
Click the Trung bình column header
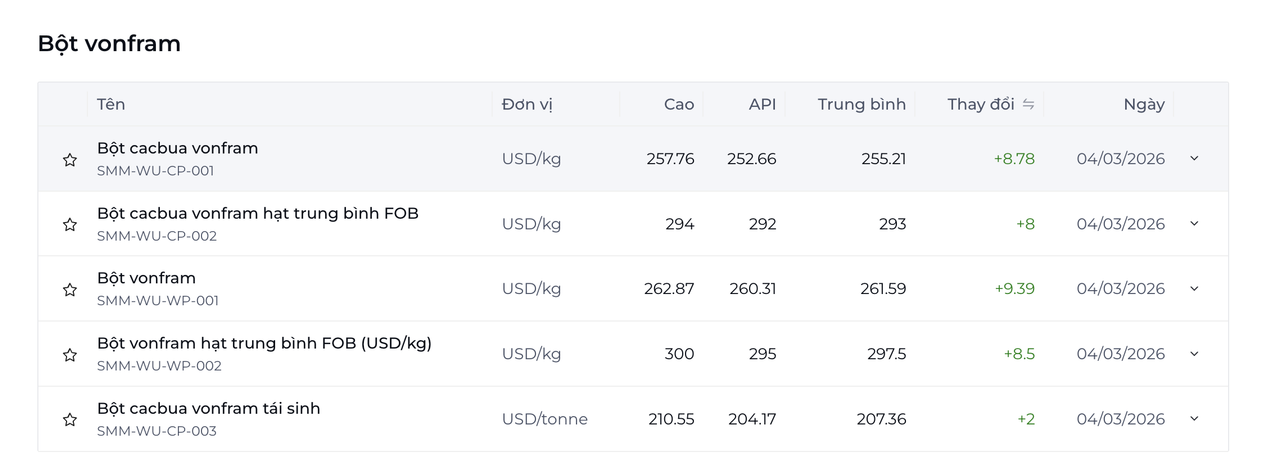[861, 104]
